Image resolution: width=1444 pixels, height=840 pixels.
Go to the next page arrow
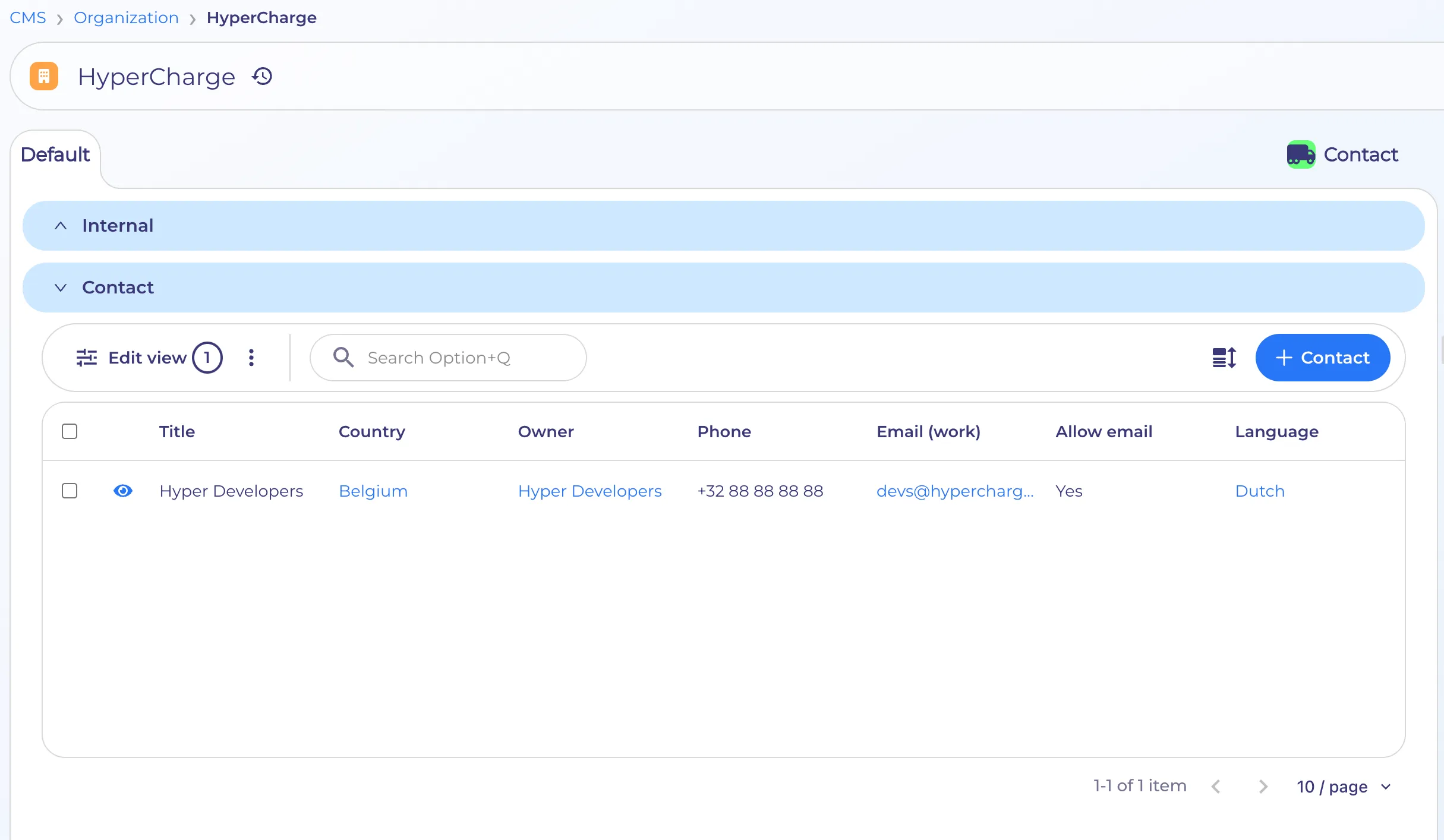(1263, 787)
